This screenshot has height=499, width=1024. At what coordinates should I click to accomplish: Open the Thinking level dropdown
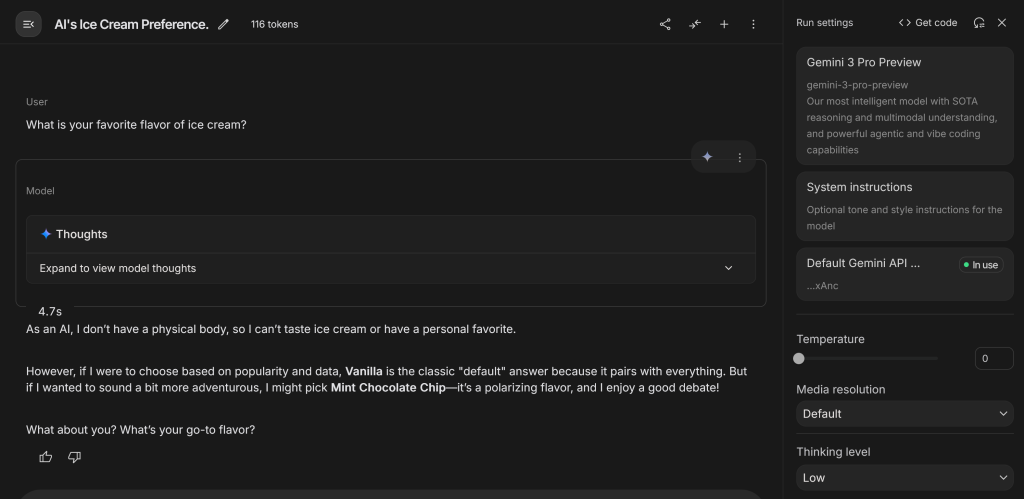click(905, 478)
